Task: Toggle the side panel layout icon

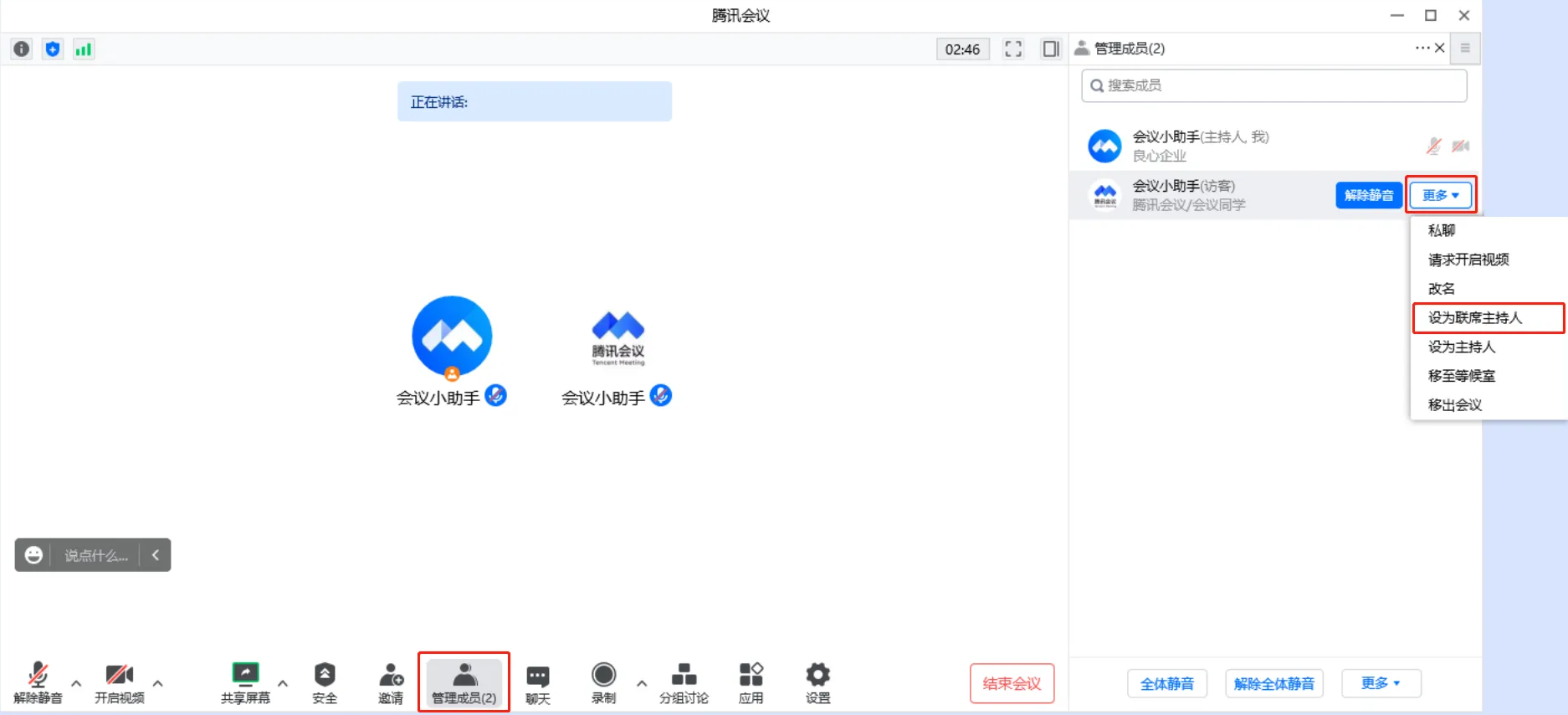Action: pos(1051,49)
